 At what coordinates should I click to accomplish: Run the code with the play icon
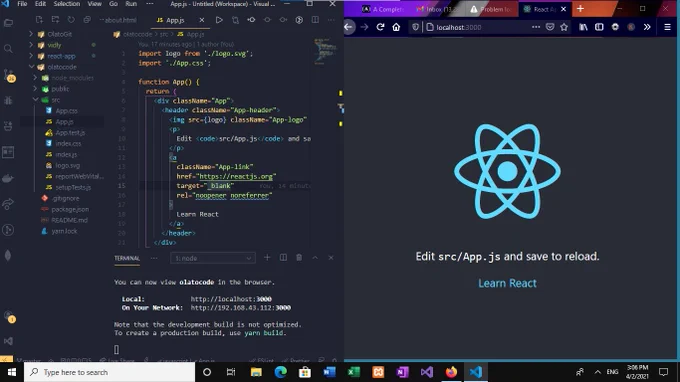click(x=219, y=20)
